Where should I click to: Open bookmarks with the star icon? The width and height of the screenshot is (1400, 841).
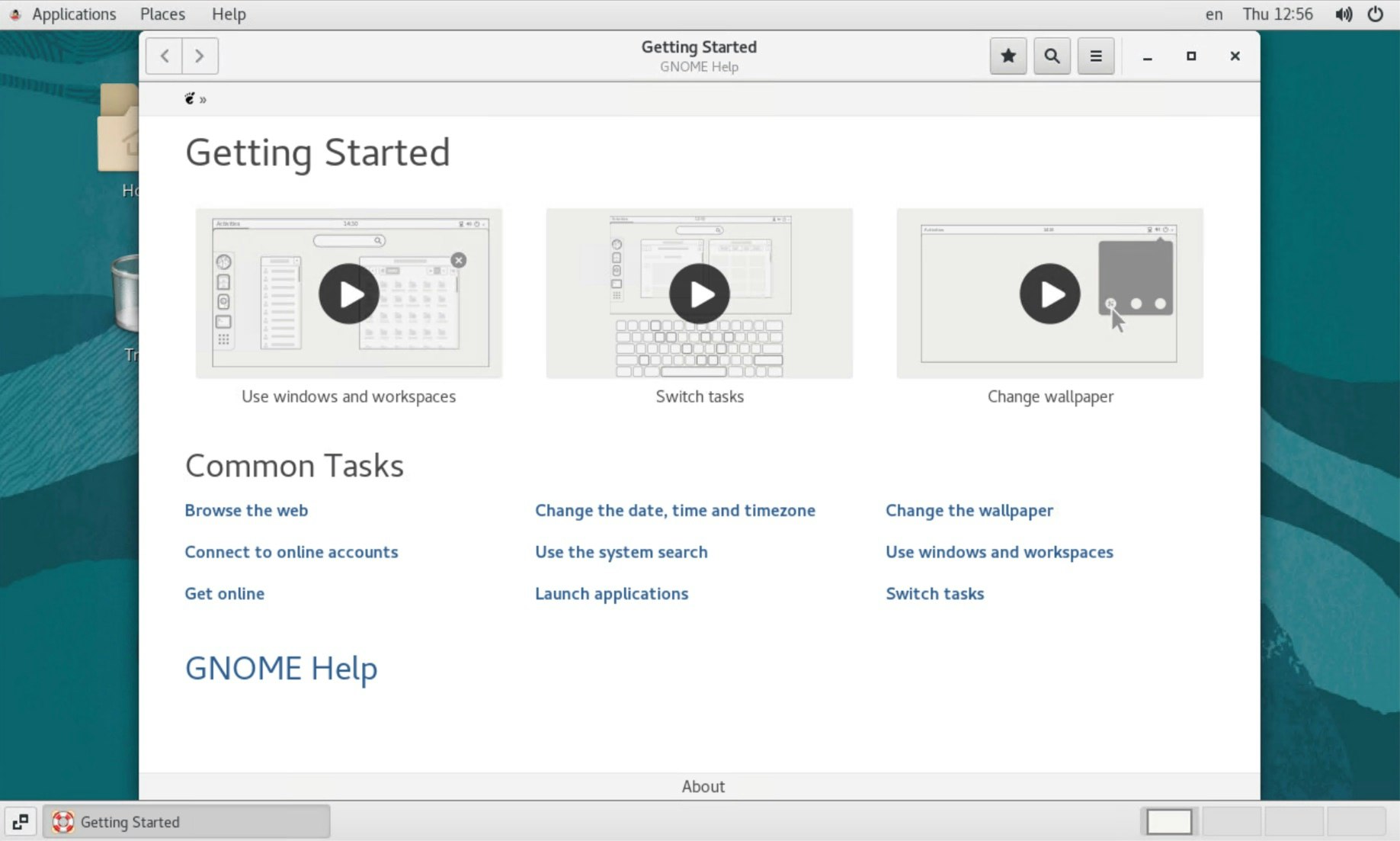click(x=1008, y=56)
